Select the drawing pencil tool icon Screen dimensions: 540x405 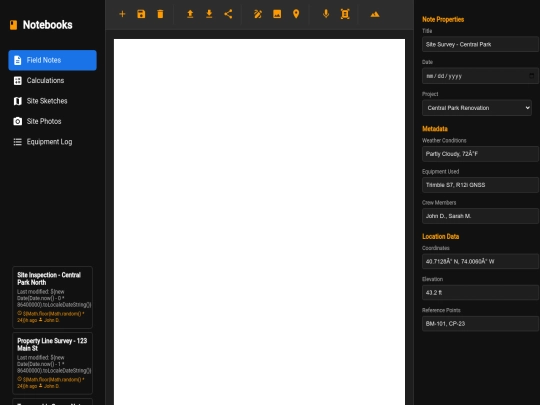pyautogui.click(x=258, y=14)
